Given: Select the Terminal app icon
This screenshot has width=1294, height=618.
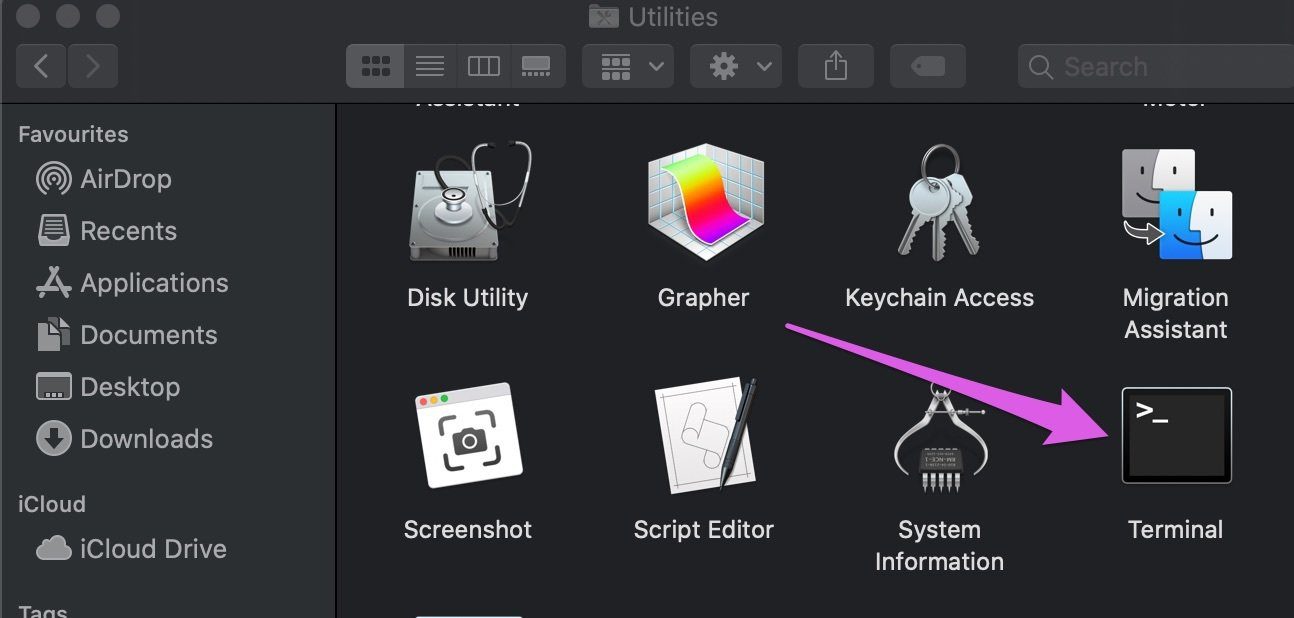Looking at the screenshot, I should pyautogui.click(x=1177, y=435).
